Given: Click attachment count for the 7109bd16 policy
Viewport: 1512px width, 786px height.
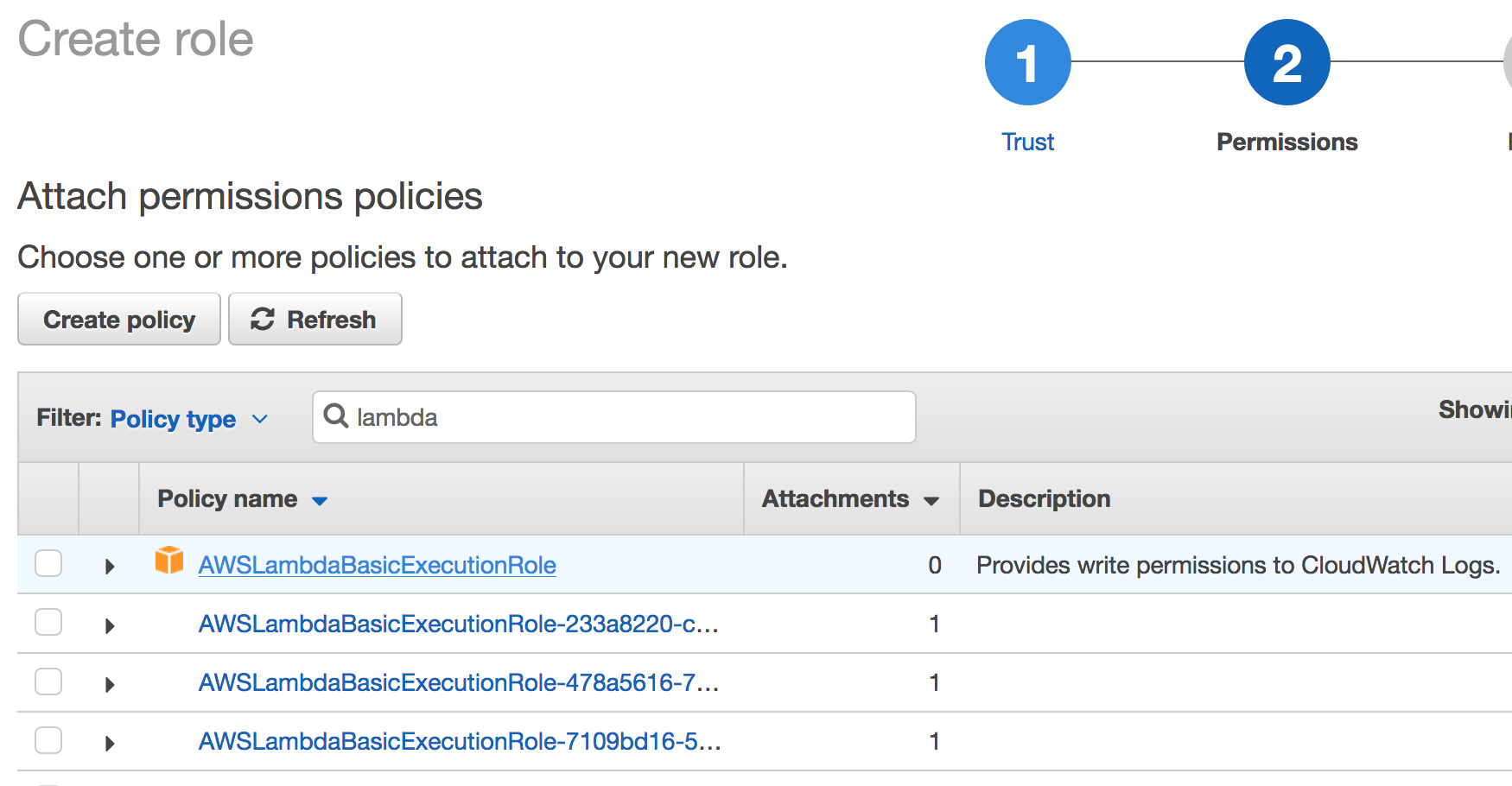Looking at the screenshot, I should click(x=934, y=741).
